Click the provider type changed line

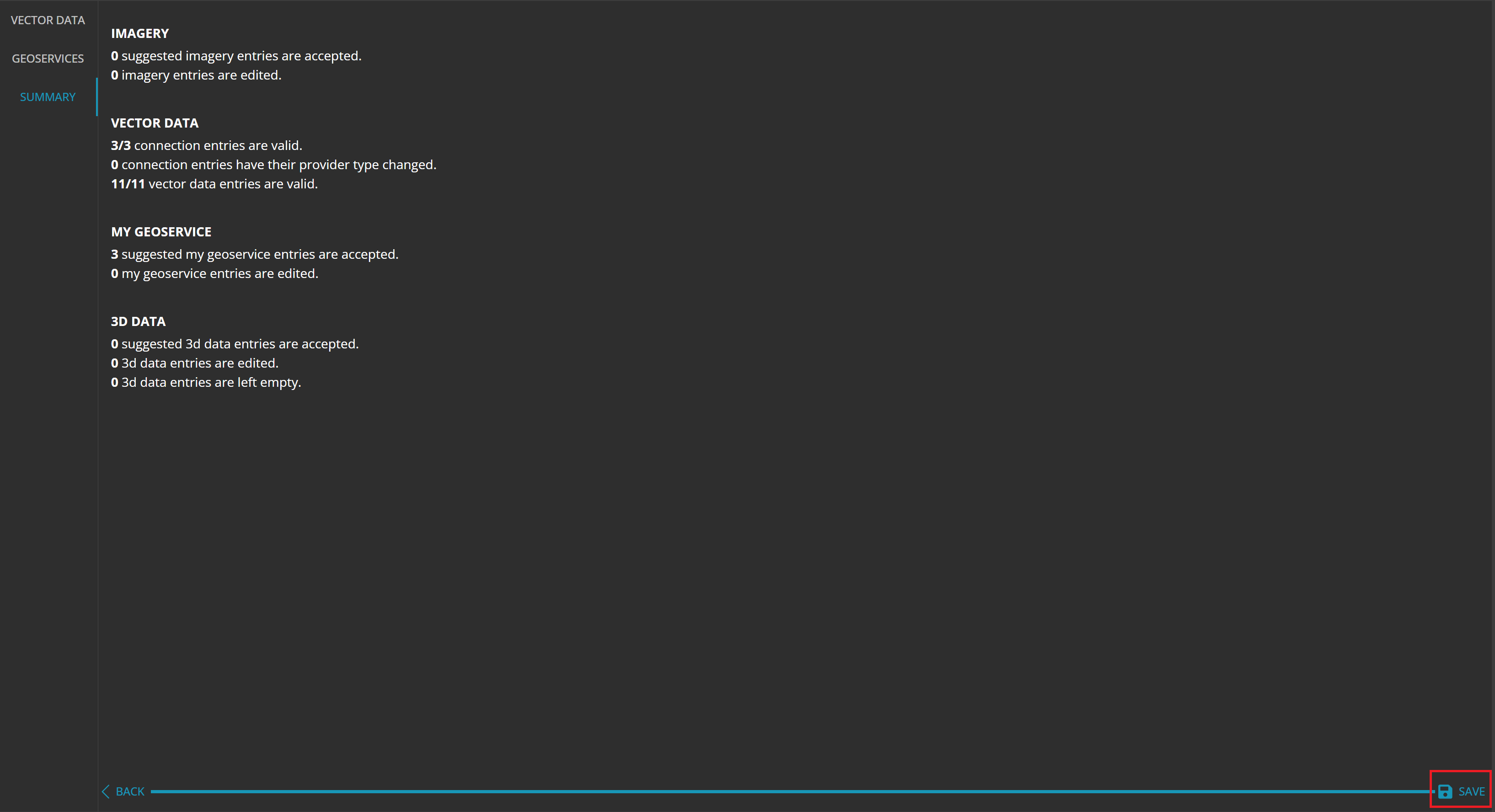(x=273, y=164)
